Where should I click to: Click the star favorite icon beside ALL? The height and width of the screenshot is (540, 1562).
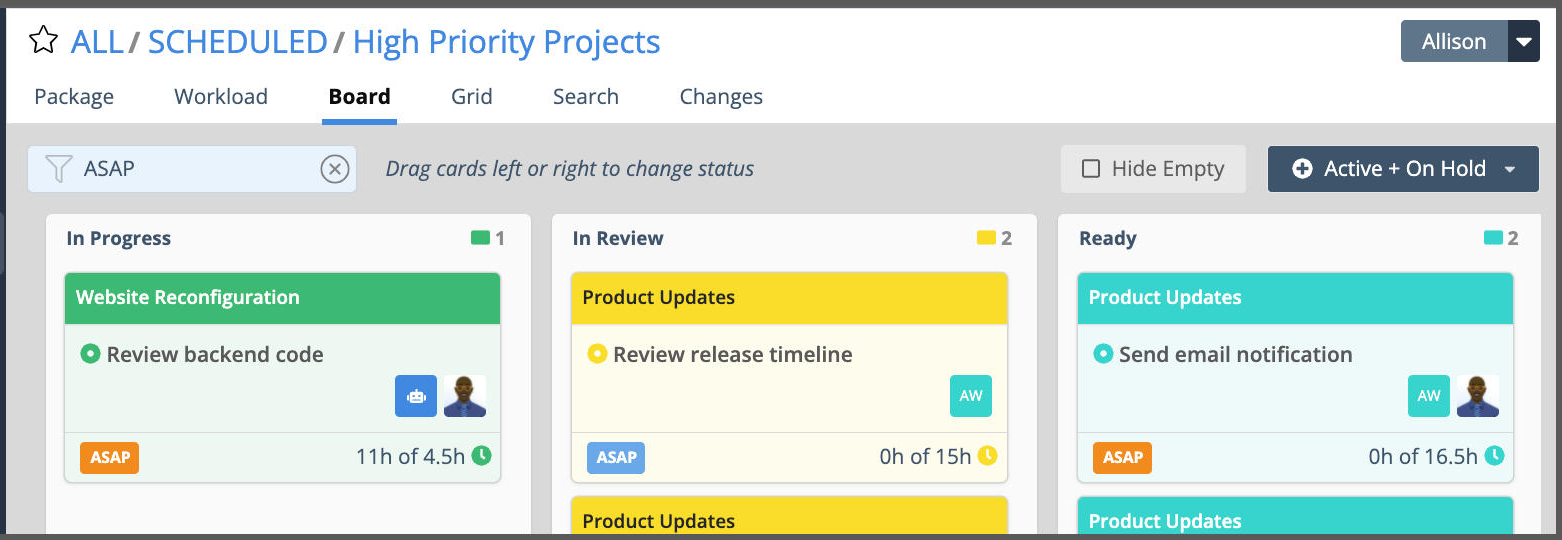click(43, 42)
